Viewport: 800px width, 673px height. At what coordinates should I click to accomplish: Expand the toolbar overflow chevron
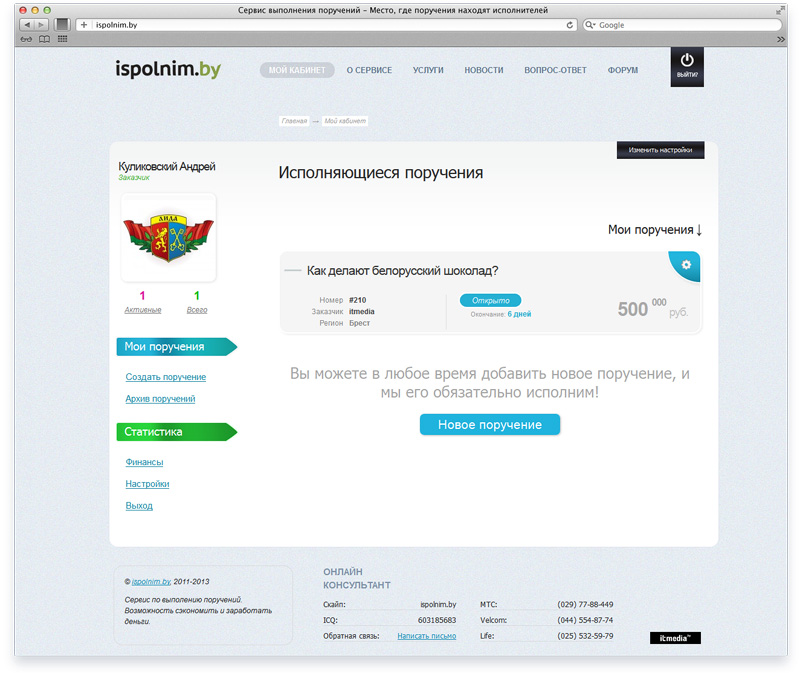(x=781, y=39)
